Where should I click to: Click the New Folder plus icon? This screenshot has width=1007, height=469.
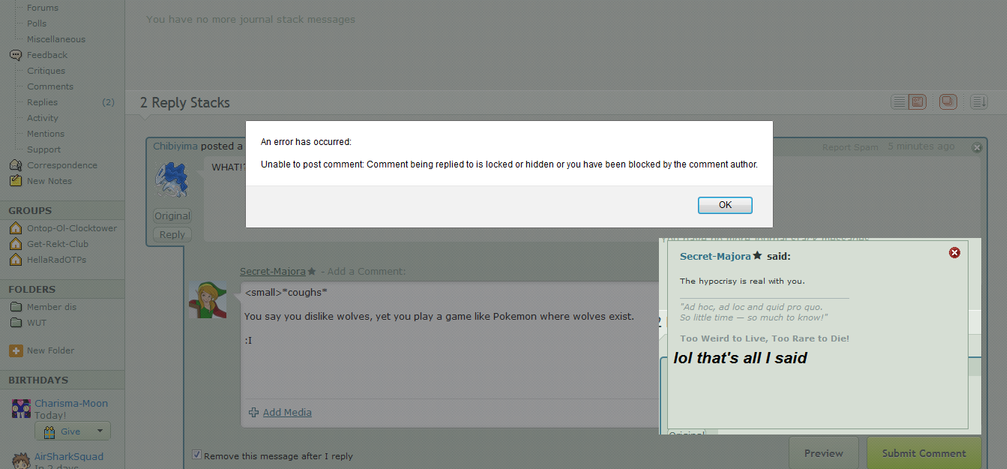click(15, 351)
